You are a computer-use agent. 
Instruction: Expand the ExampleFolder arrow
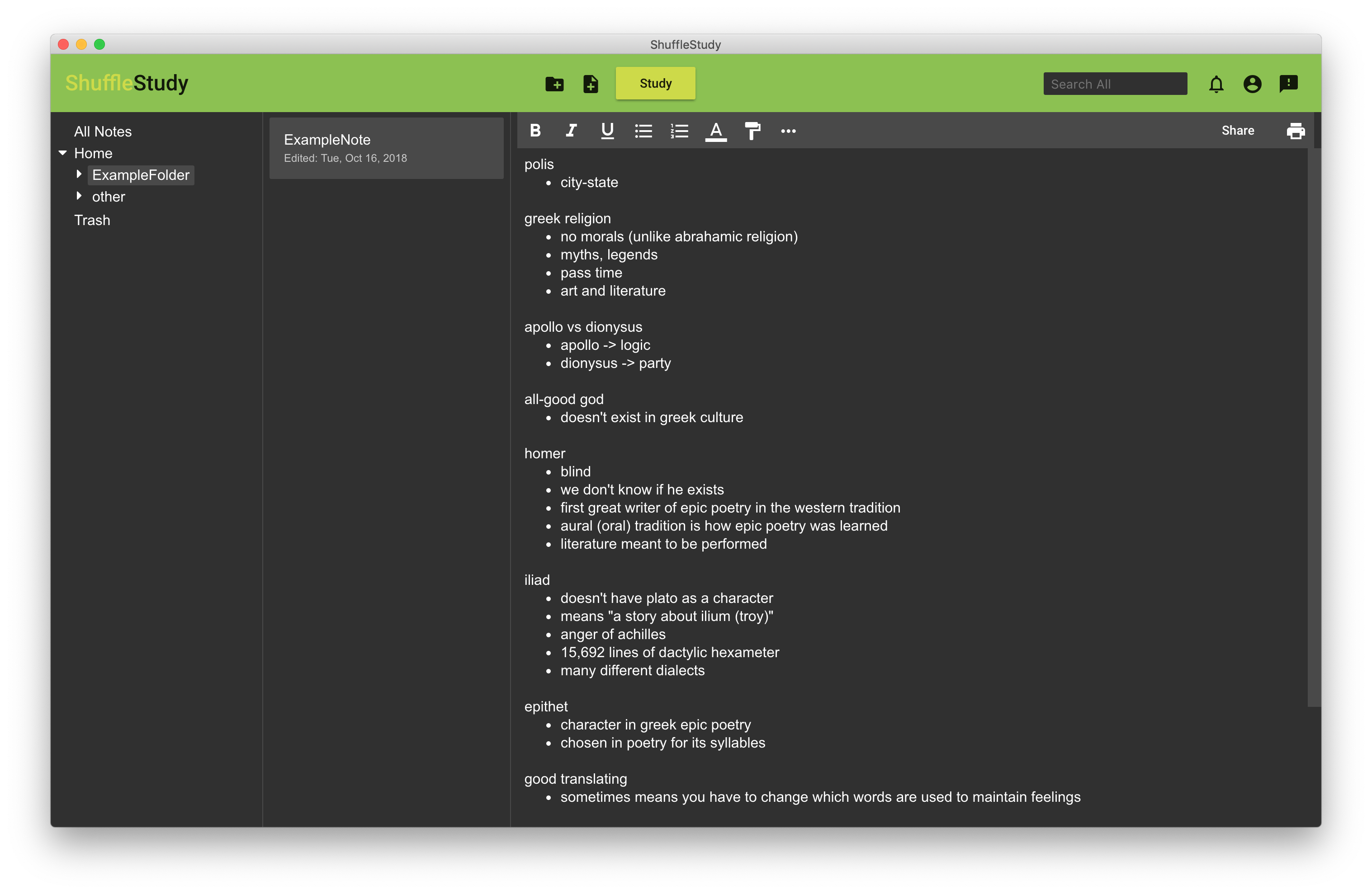(79, 174)
